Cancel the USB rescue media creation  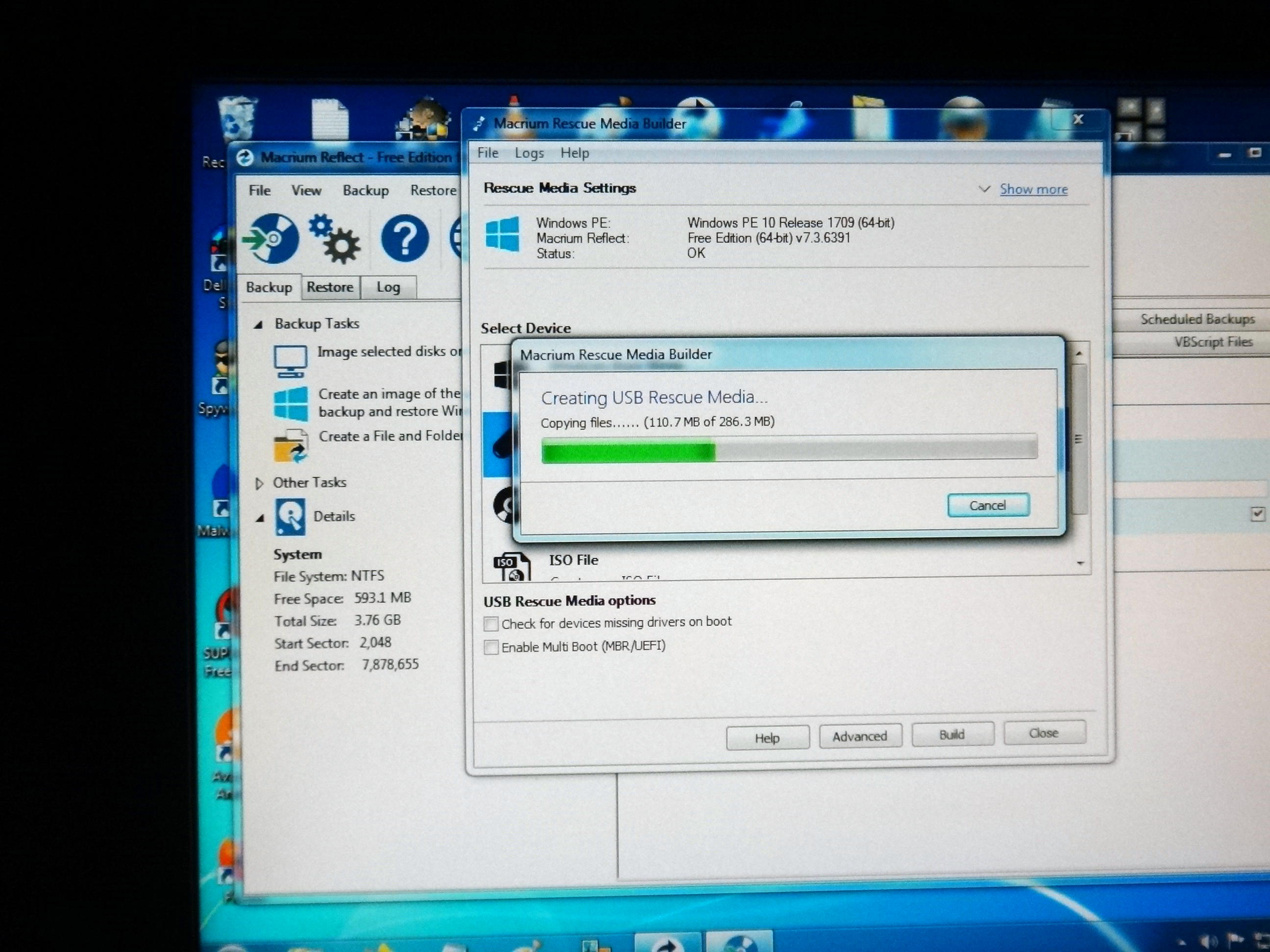pos(987,505)
